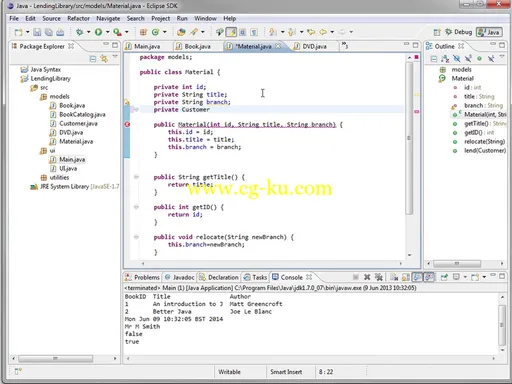Toggle Link with Editor in Package Explorer
The height and width of the screenshot is (384, 512).
click(104, 59)
